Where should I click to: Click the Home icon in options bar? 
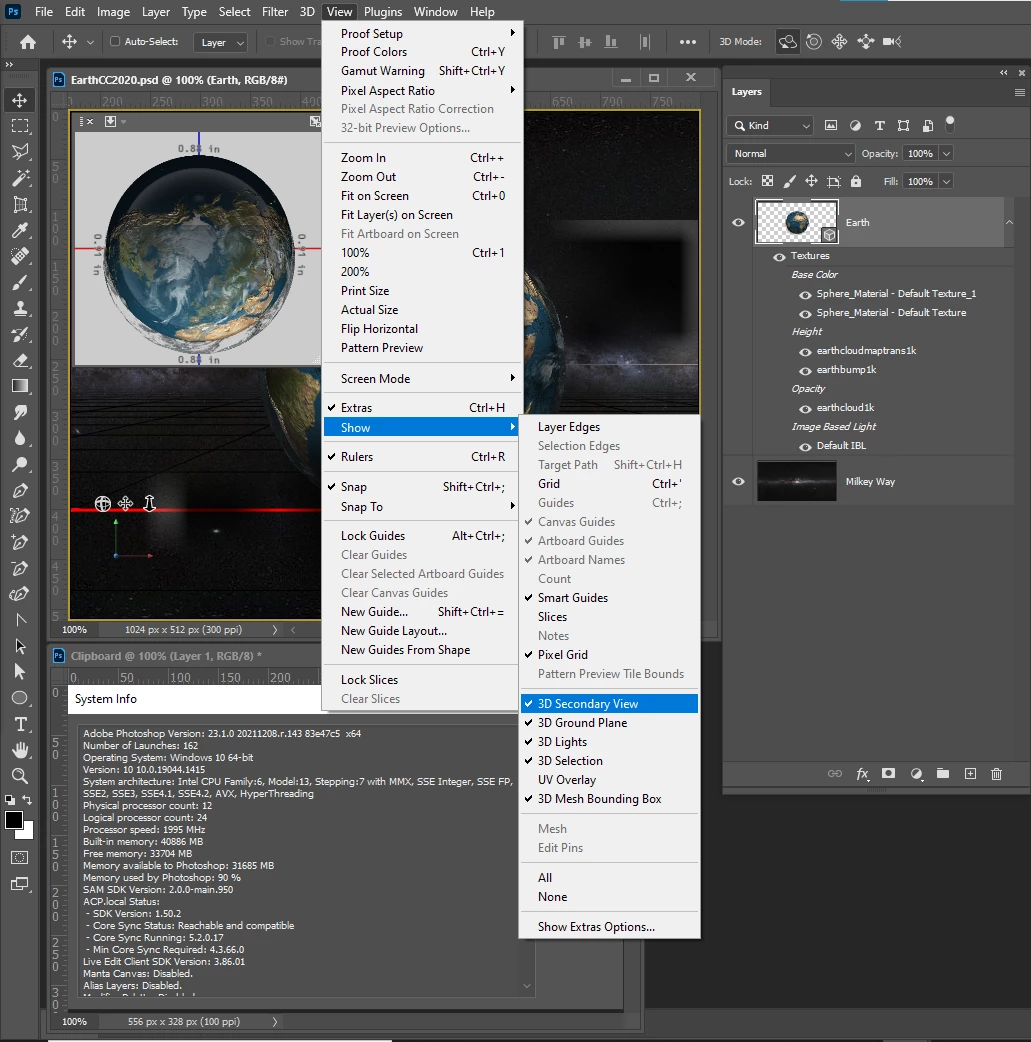pos(28,42)
